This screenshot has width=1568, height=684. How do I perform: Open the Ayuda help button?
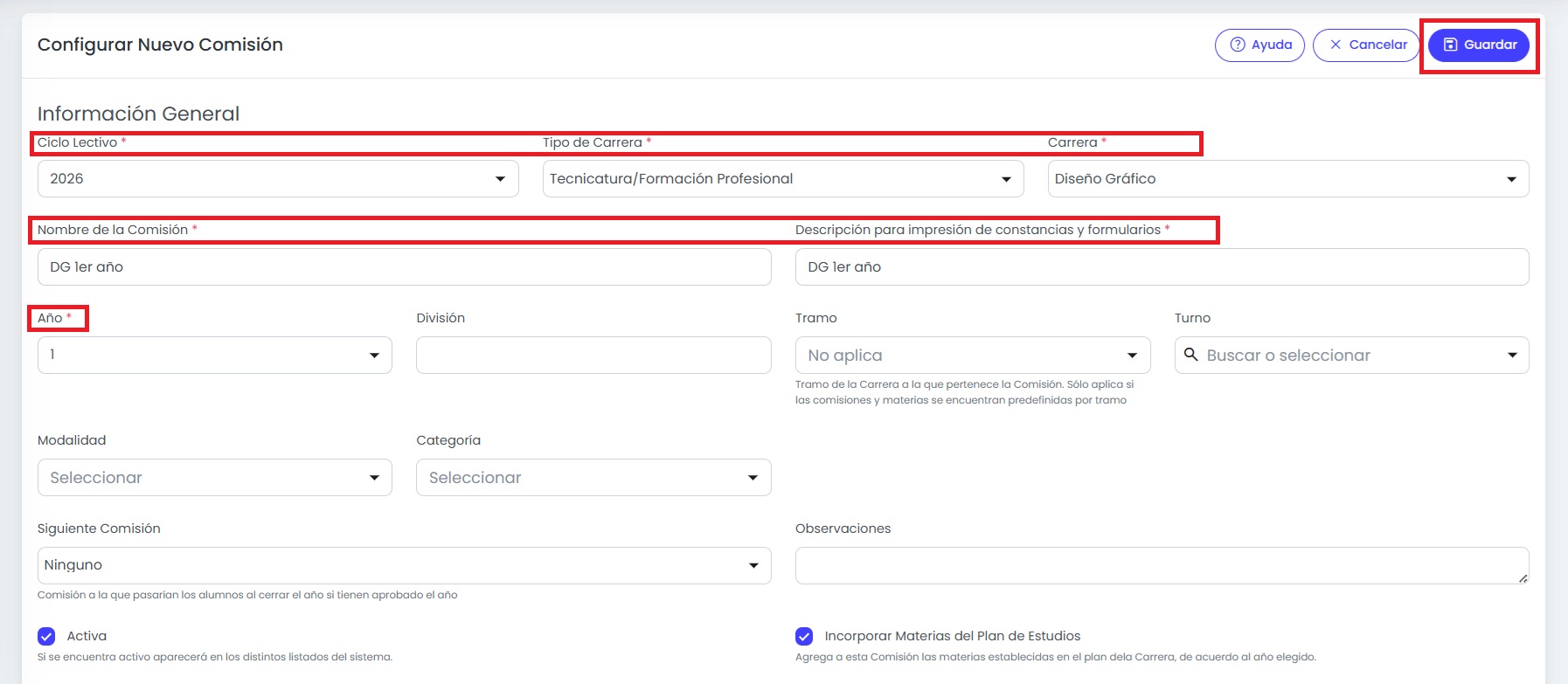coord(1259,45)
